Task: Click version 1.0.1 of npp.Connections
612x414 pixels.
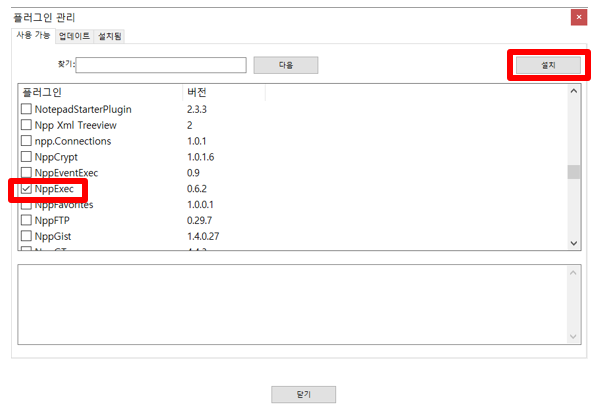Action: pos(197,141)
